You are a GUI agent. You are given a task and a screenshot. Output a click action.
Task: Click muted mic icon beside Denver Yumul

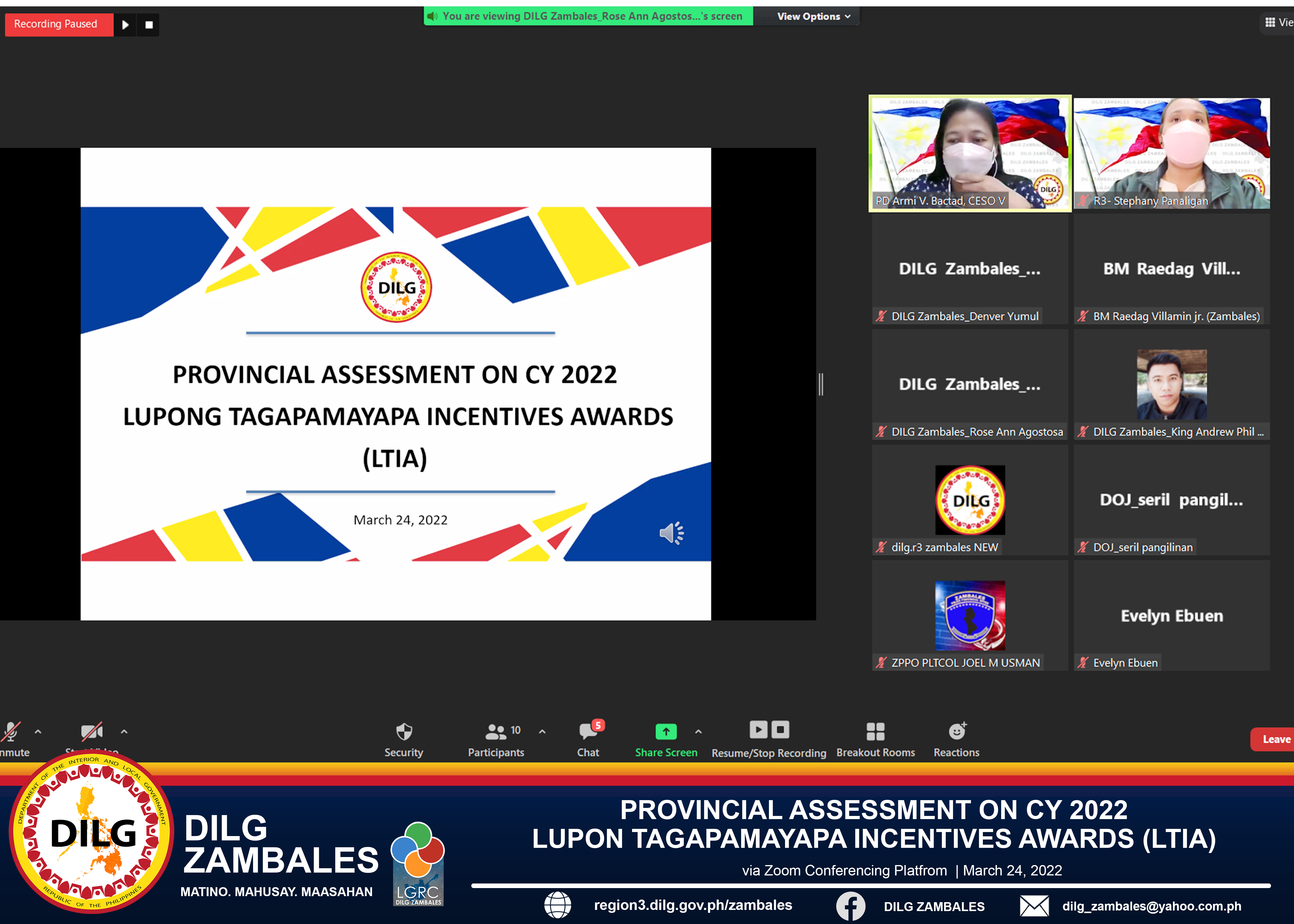tap(881, 316)
